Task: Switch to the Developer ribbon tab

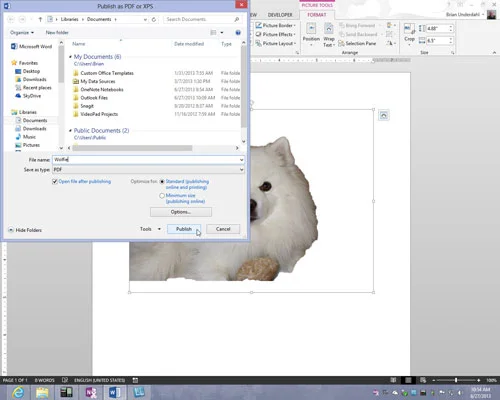Action: (280, 15)
